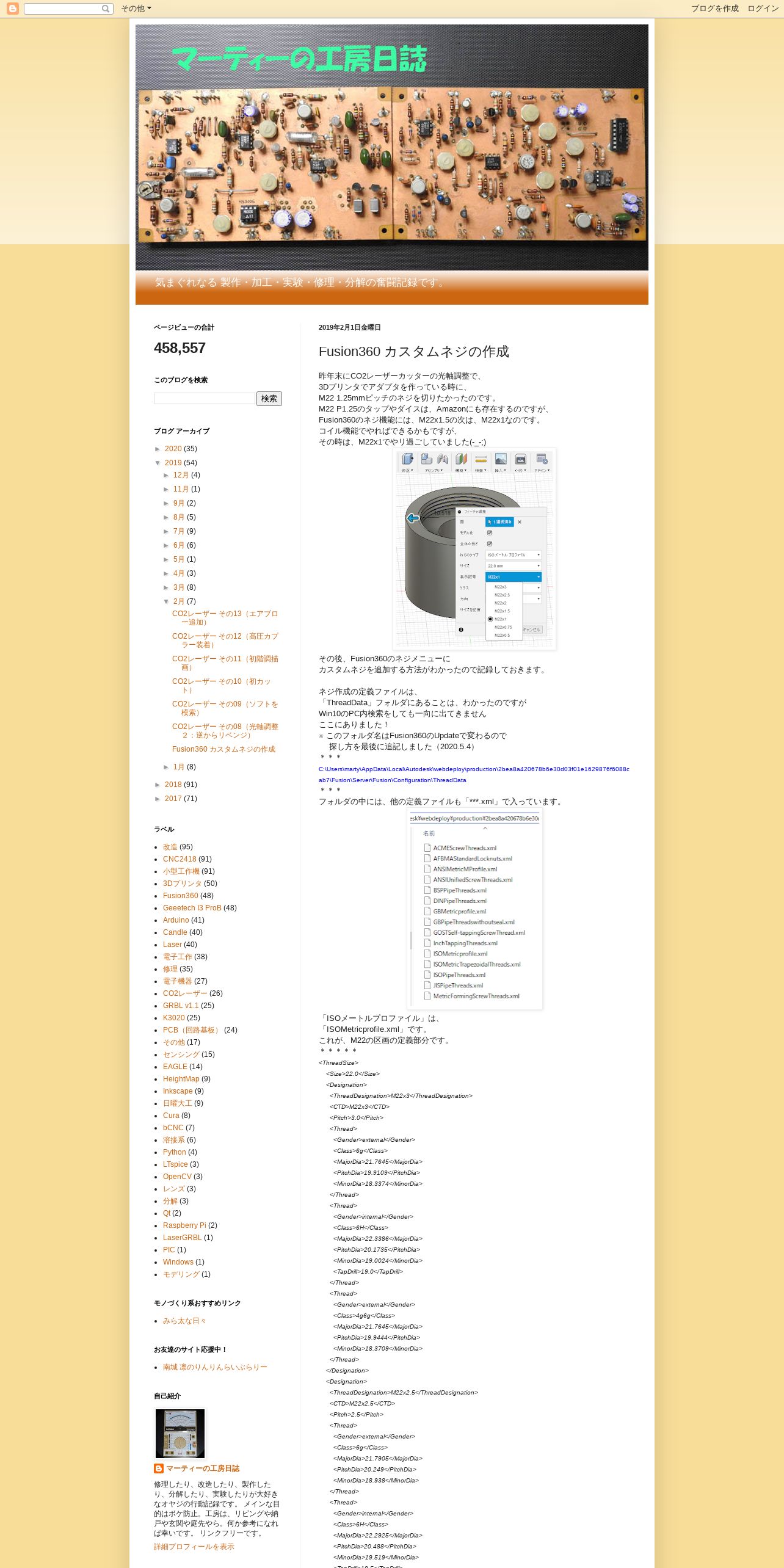This screenshot has height=1568, width=784.
Task: Open post CO2レーザー その11（初階調描画）
Action: coord(225,663)
